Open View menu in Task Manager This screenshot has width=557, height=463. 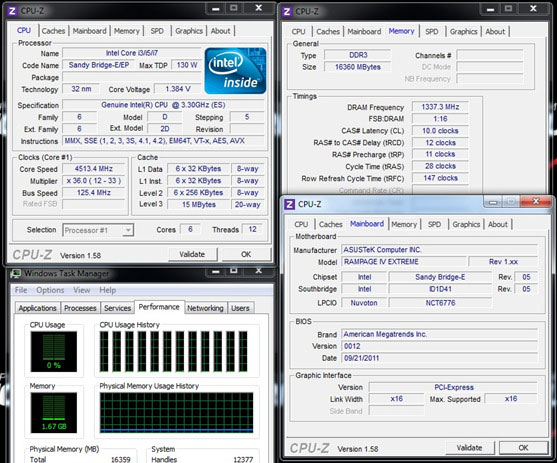coord(82,290)
